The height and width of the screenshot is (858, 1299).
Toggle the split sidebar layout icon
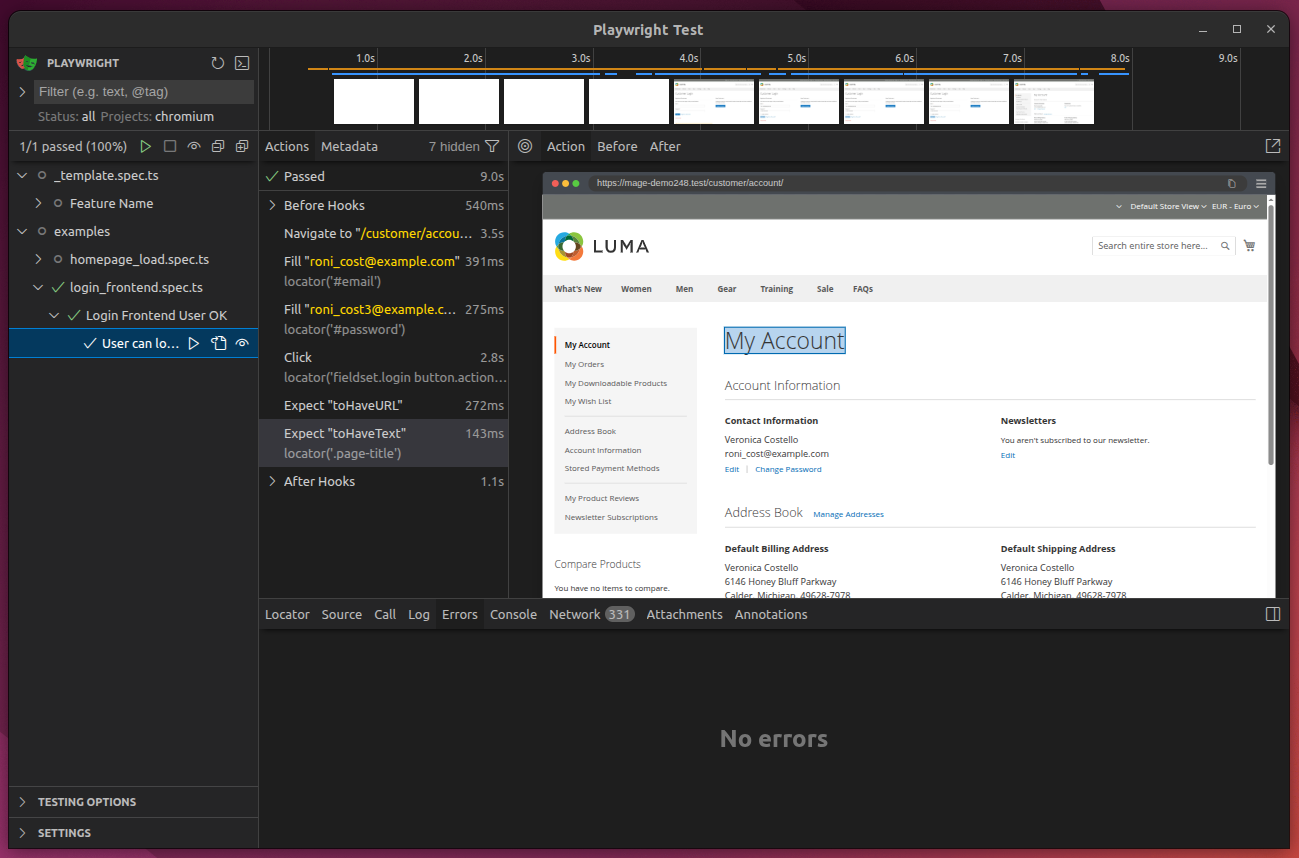click(1272, 614)
